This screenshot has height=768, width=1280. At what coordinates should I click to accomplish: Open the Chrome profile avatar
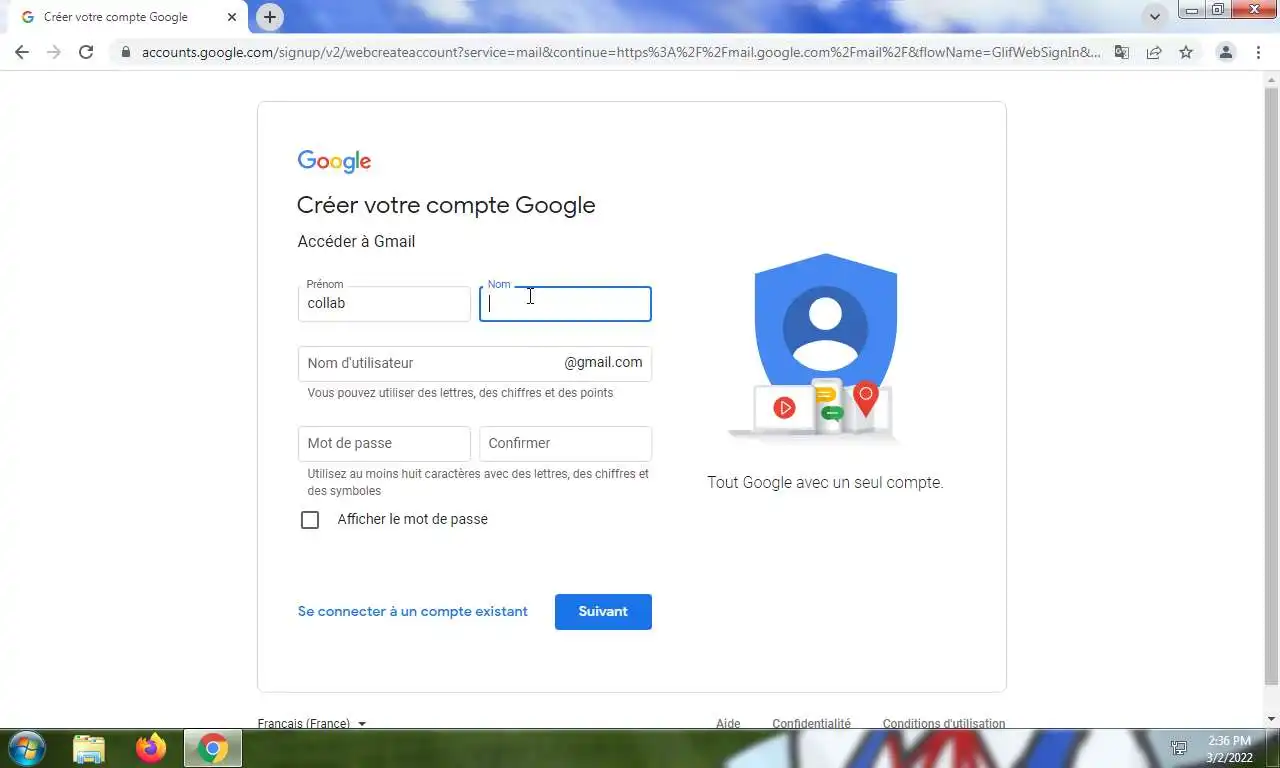1225,52
